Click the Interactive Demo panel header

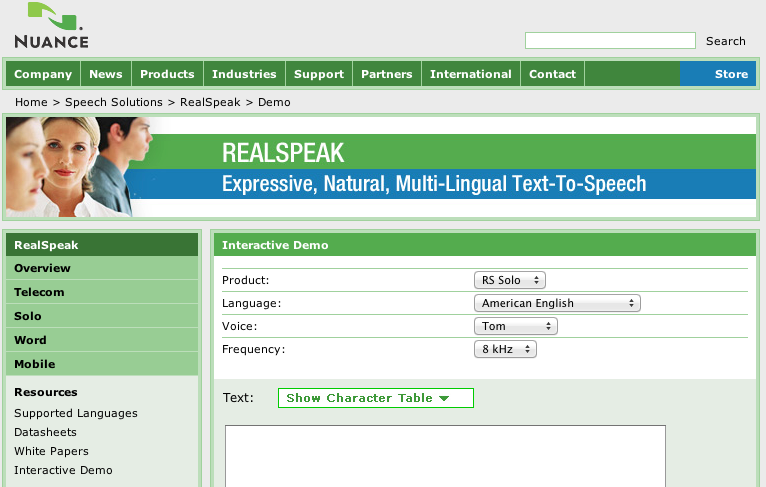[485, 245]
